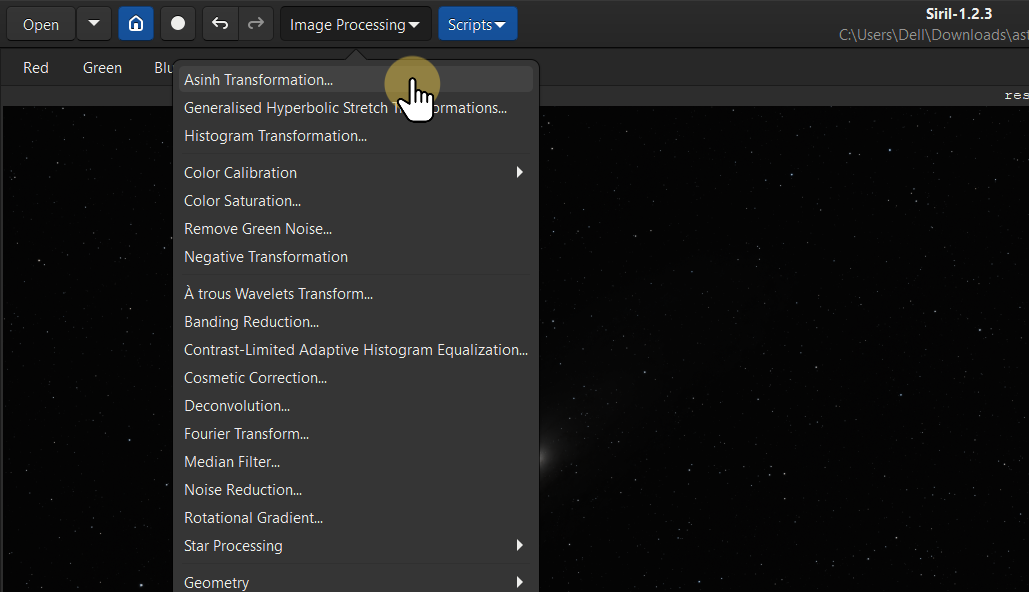Screen dimensions: 1029x592
Task: Select Negative Transformation menu entry
Action: point(266,257)
